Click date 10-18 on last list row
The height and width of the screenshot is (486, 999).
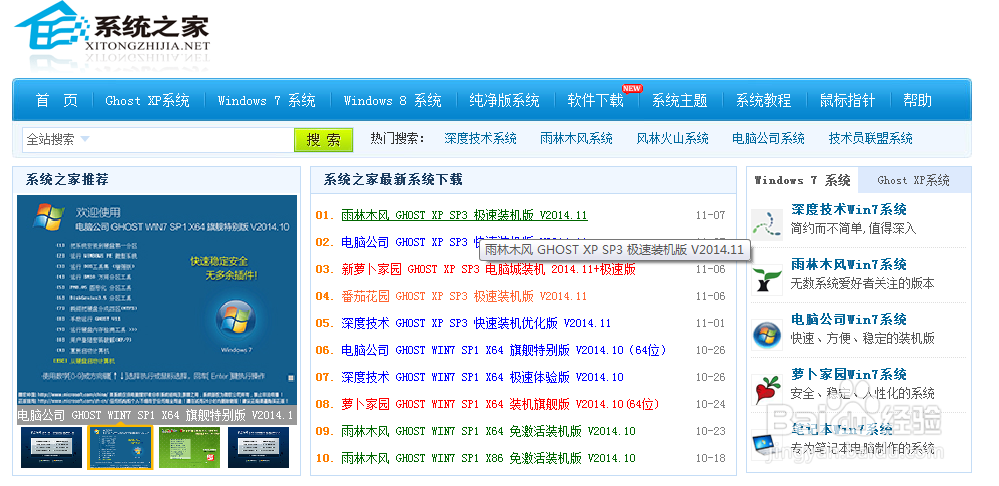pyautogui.click(x=710, y=458)
